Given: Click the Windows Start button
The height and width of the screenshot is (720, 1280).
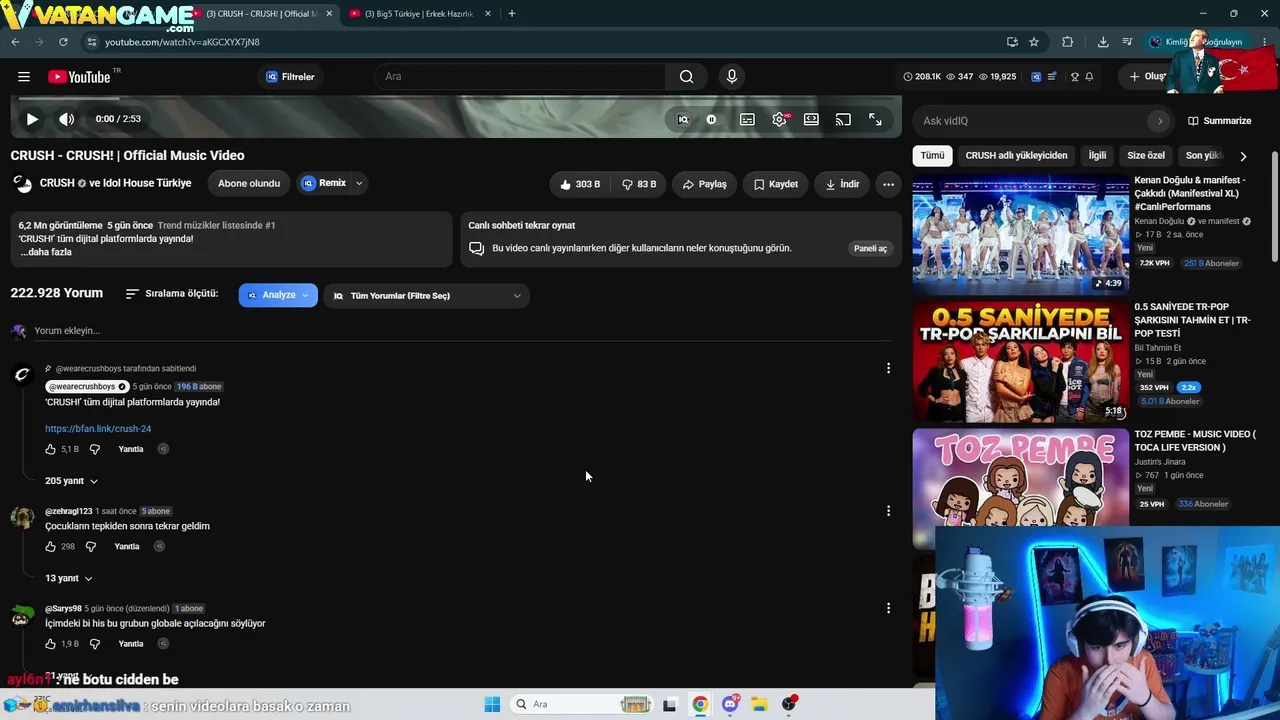Looking at the screenshot, I should 492,704.
